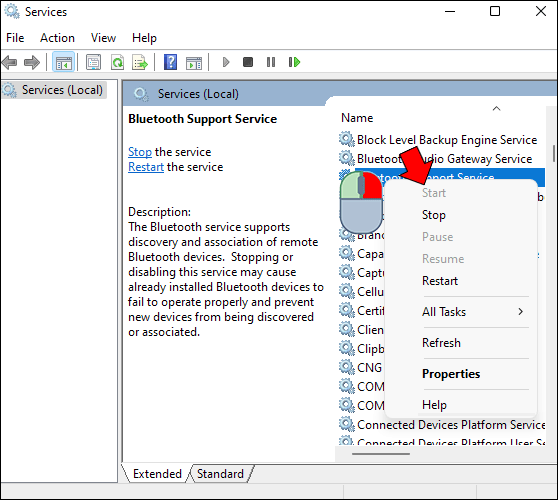Click gear icon beside Bluetooth Audio Gateway Service
This screenshot has height=500, width=558.
(347, 158)
